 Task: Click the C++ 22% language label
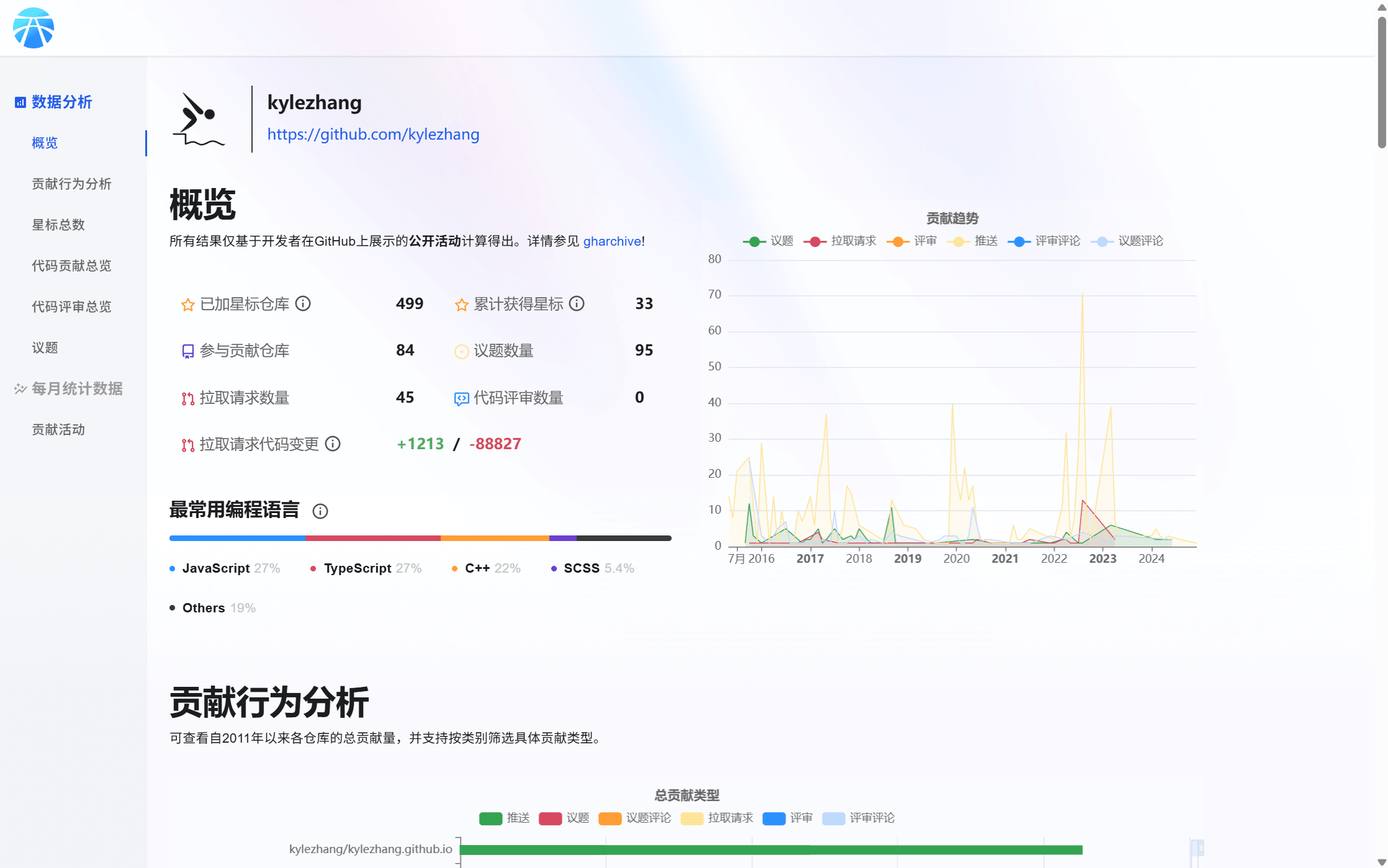[487, 569]
